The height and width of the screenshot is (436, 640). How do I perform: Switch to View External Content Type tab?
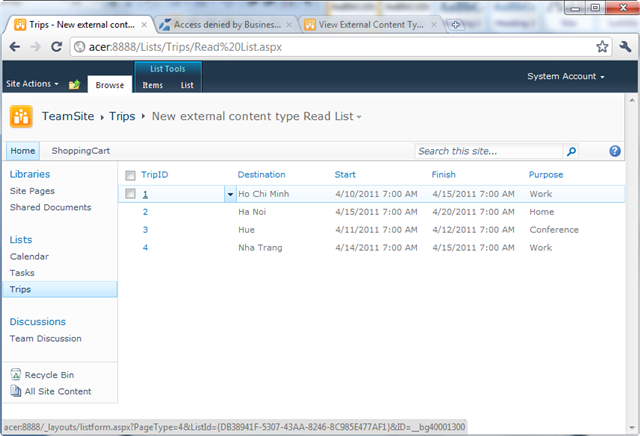point(371,25)
